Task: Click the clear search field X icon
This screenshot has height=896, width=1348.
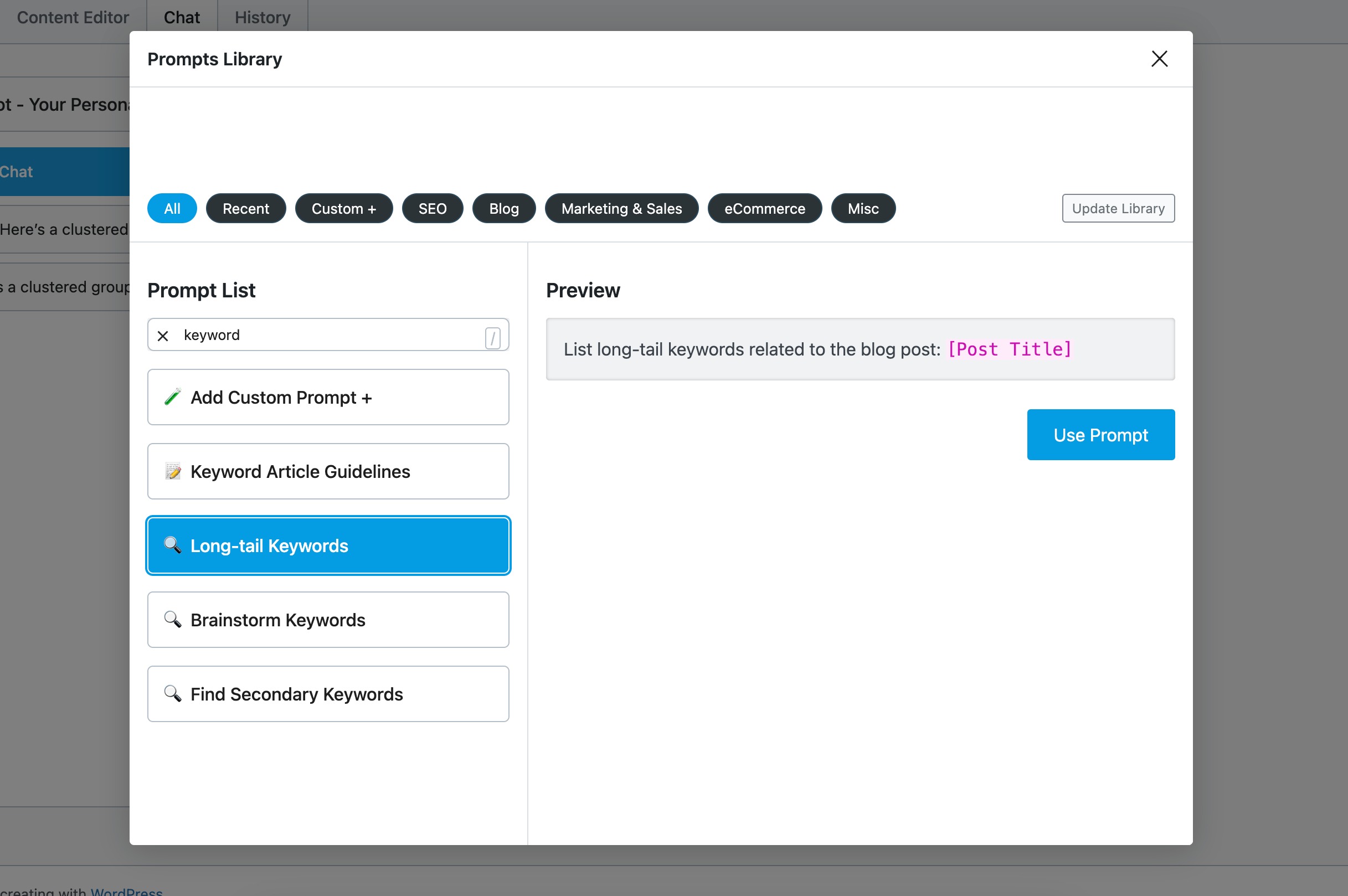Action: pos(163,335)
